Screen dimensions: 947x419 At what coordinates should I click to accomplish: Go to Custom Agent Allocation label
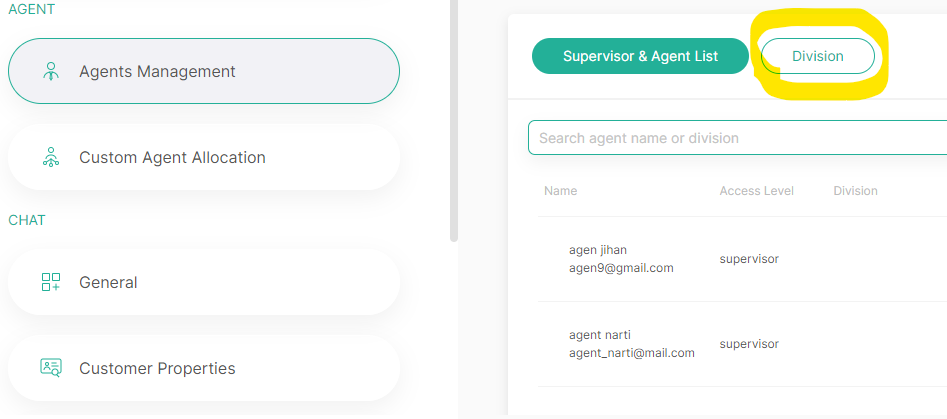point(172,157)
